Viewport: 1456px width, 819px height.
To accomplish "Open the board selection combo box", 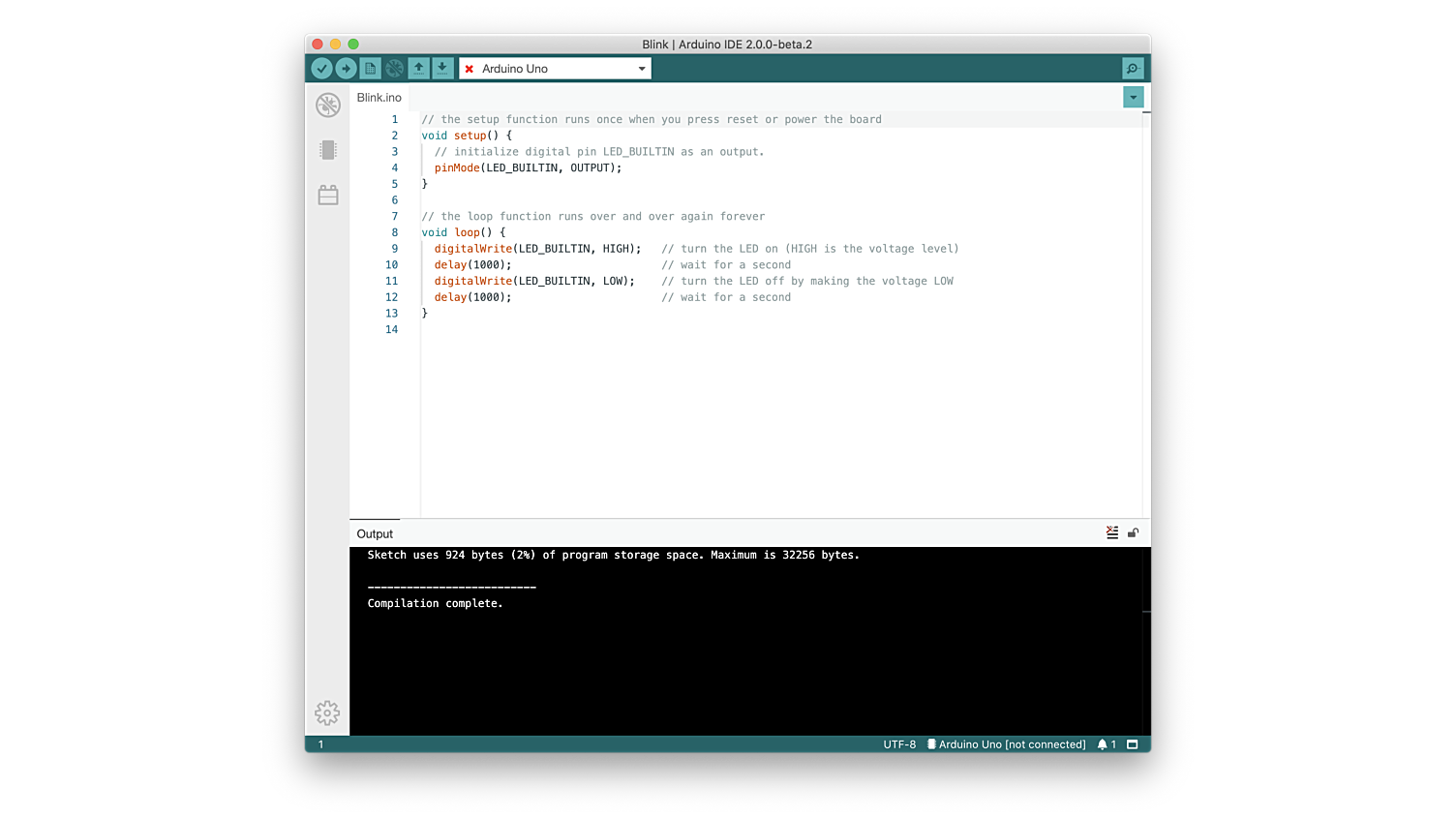I will pos(555,68).
